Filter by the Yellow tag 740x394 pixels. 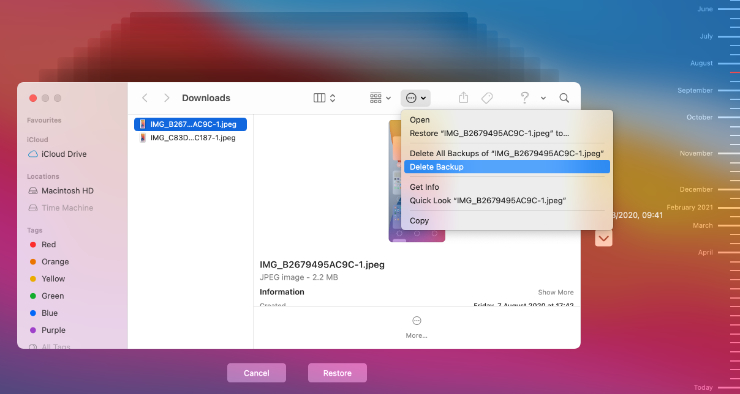pos(47,278)
